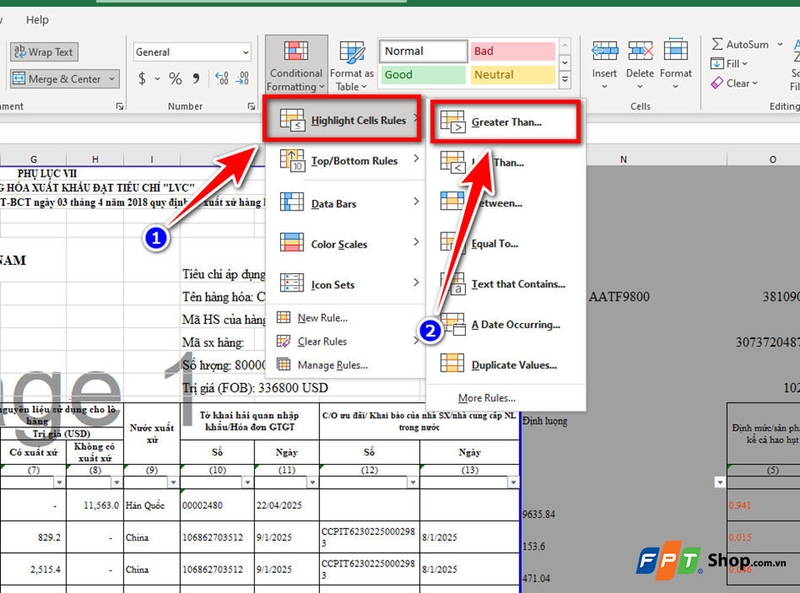Apply the percent style format
This screenshot has width=800, height=593.
coord(176,79)
